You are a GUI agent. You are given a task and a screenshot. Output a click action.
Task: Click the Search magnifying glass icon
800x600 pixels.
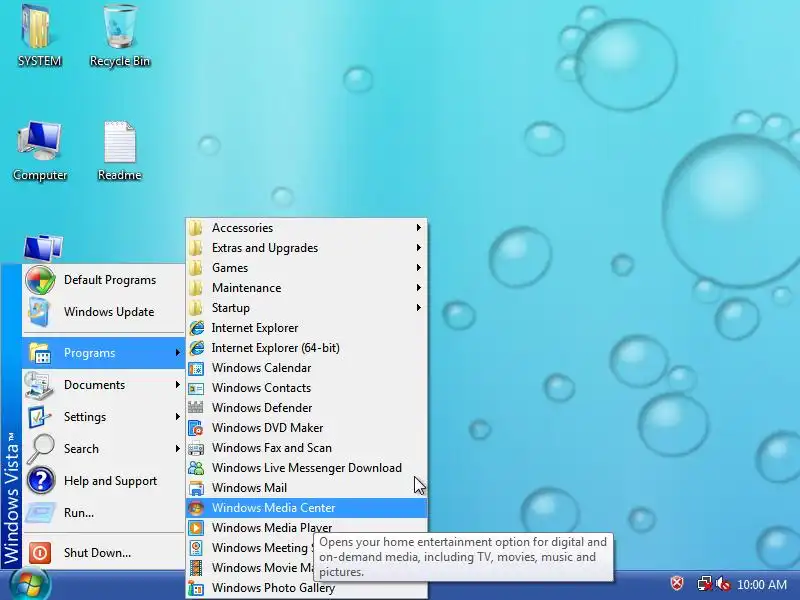pyautogui.click(x=40, y=448)
